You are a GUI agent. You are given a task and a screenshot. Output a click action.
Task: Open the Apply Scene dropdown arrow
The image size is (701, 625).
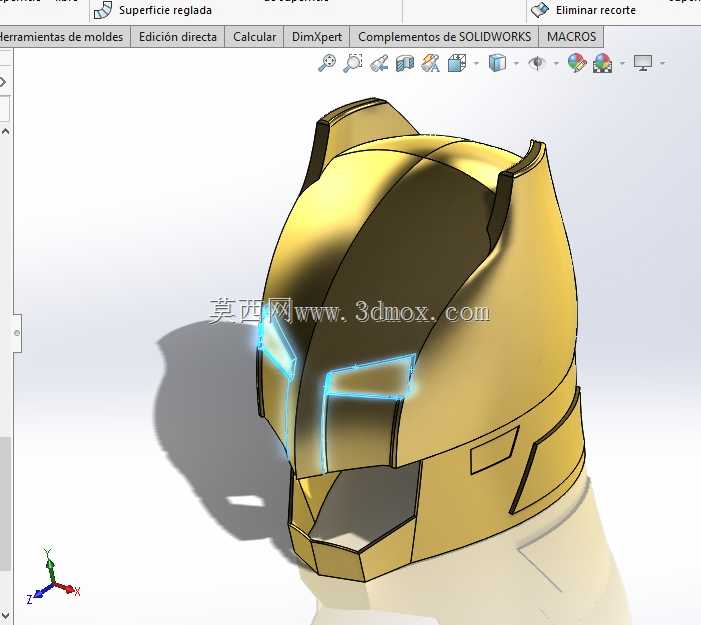[x=622, y=63]
